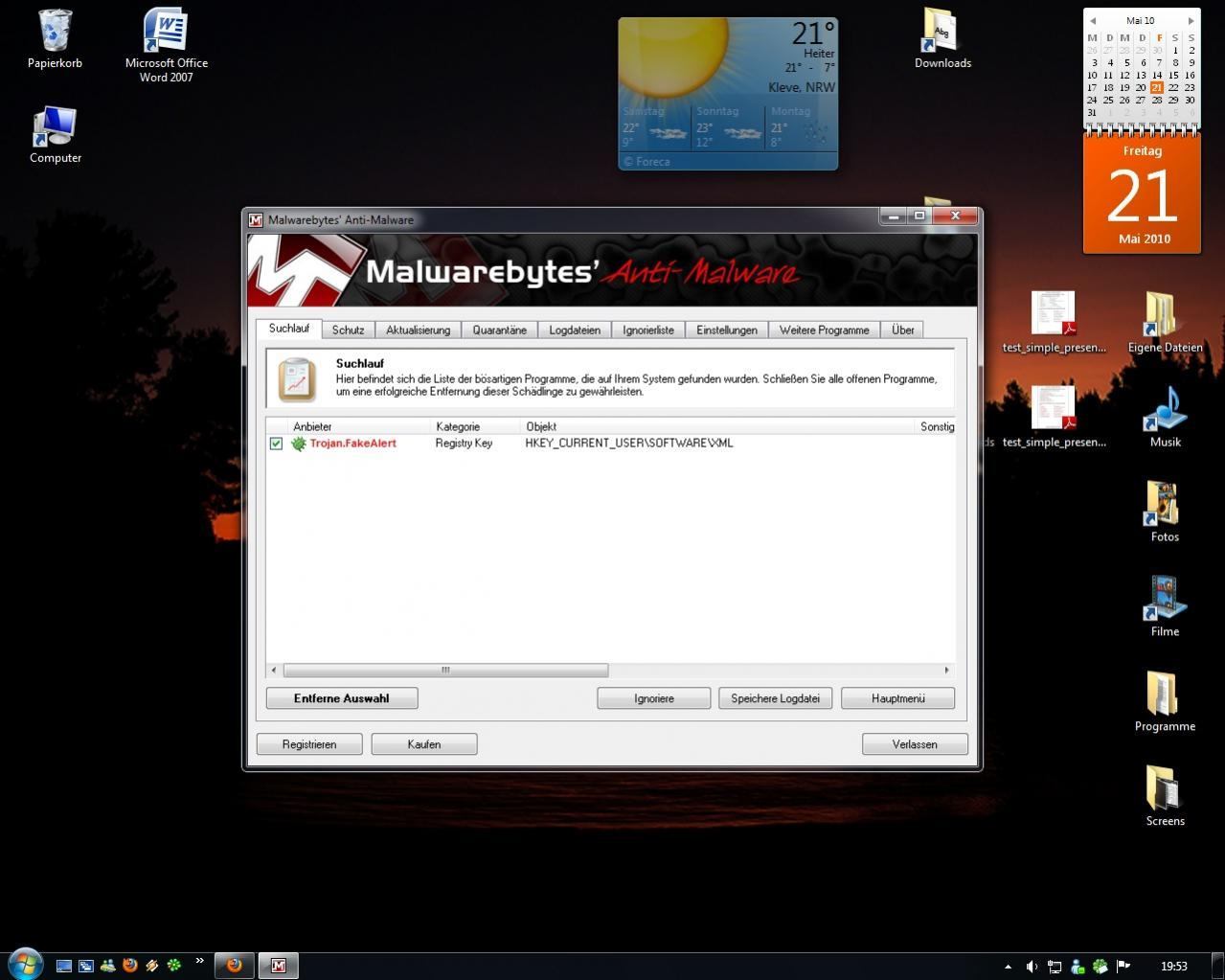Open the Musik folder shortcut

pyautogui.click(x=1165, y=417)
